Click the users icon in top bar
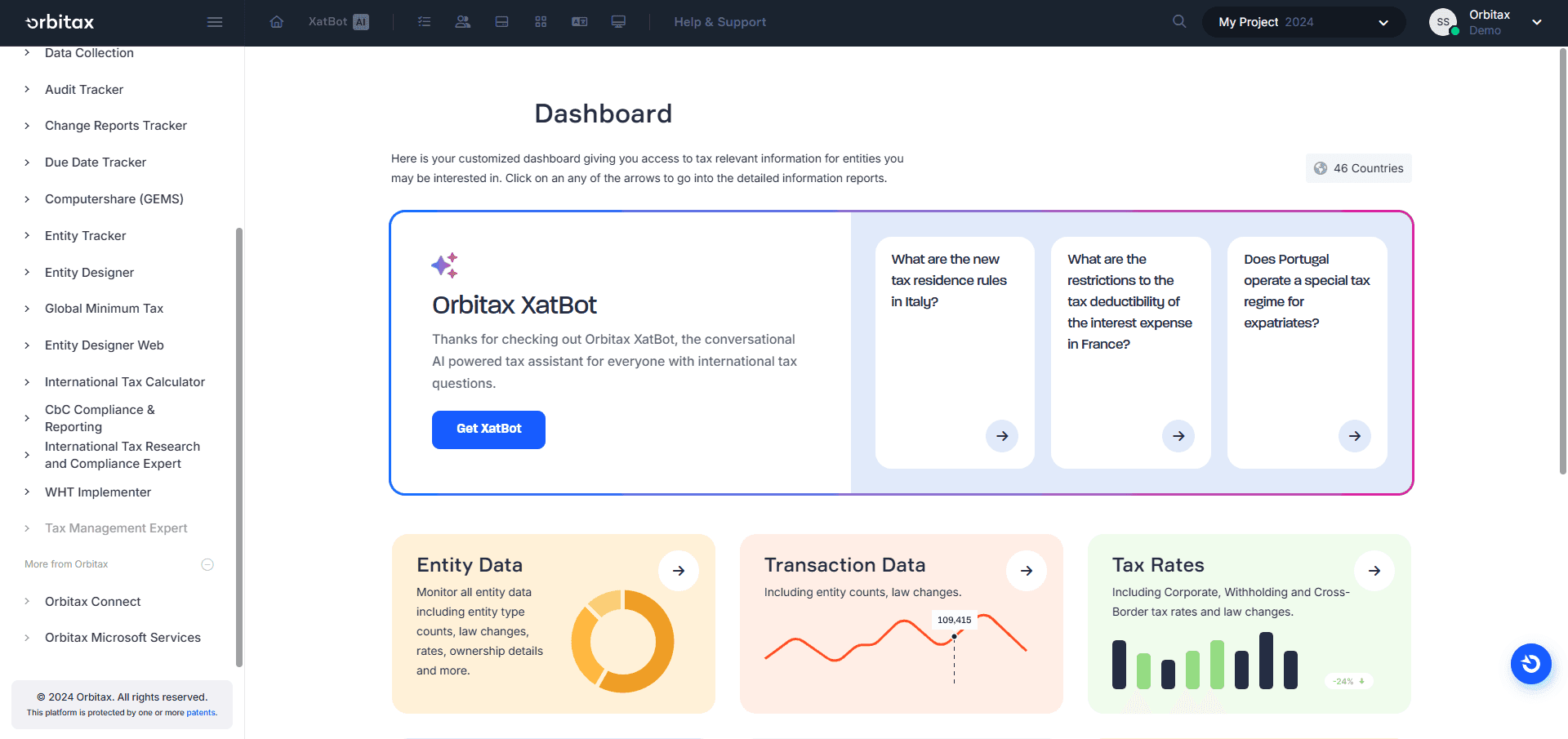 click(463, 22)
